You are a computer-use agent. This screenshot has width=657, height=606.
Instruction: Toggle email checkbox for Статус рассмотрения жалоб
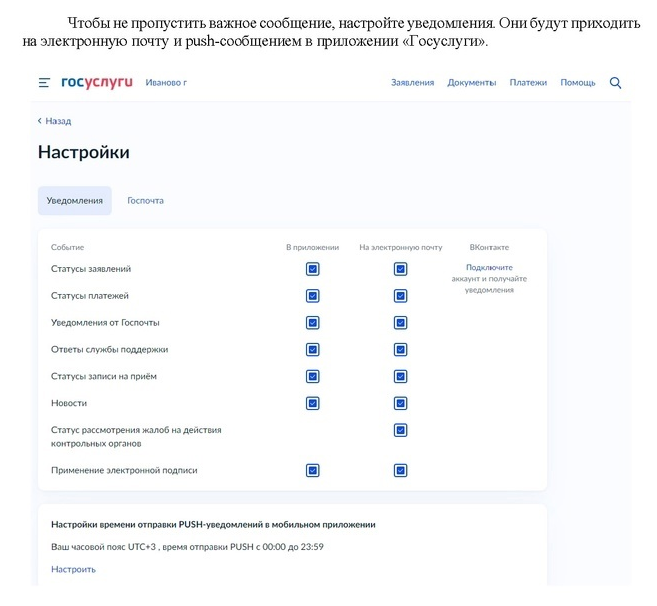click(400, 430)
